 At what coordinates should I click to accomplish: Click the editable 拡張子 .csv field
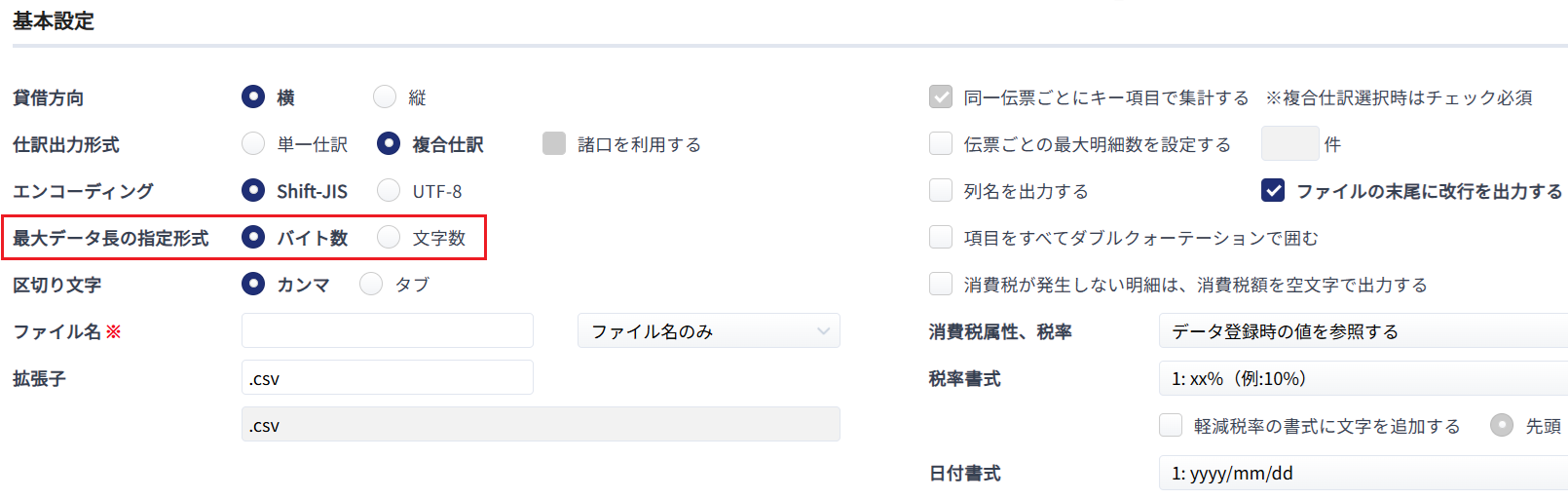click(x=388, y=377)
